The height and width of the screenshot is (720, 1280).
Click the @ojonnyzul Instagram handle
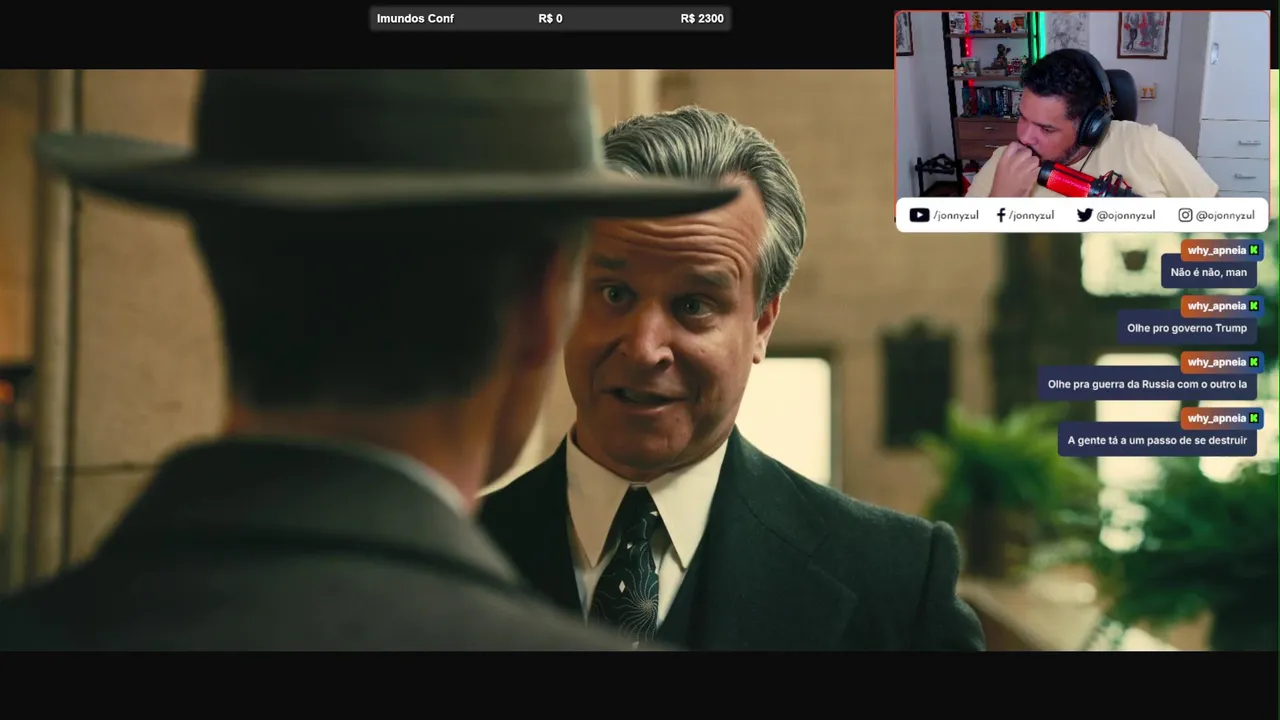pos(1225,215)
